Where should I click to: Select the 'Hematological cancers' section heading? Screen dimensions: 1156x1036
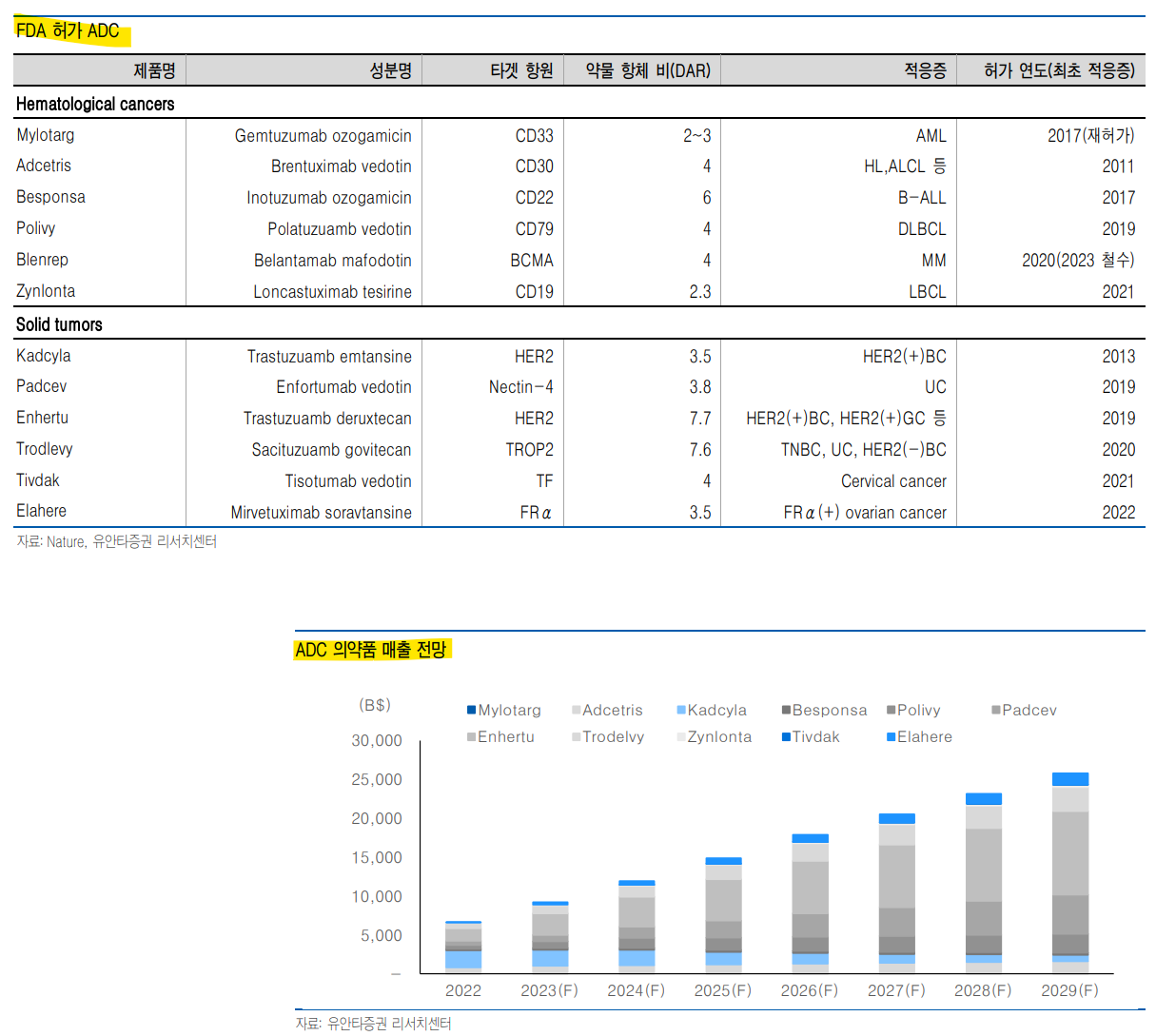click(95, 104)
